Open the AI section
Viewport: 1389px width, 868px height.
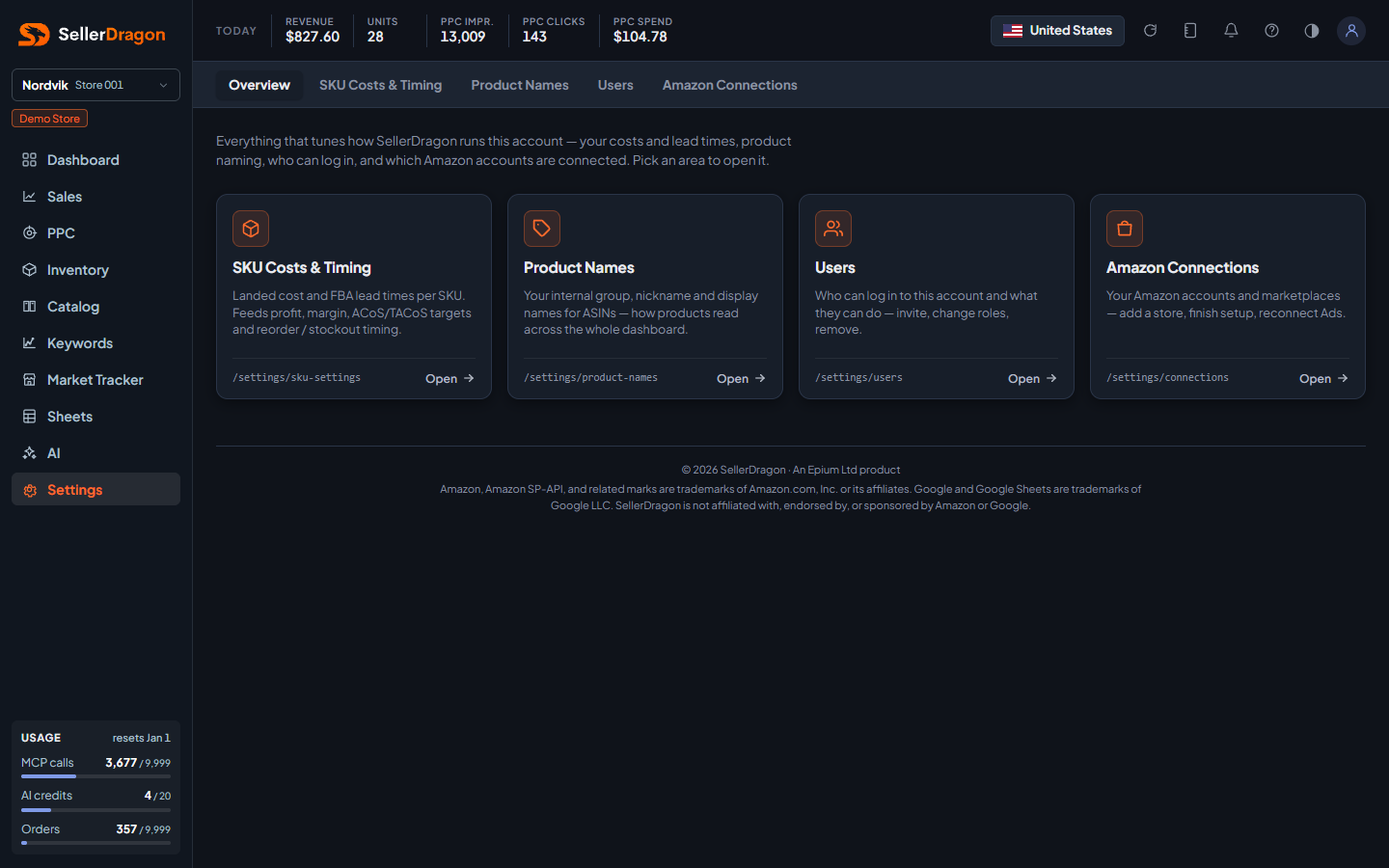[95, 453]
